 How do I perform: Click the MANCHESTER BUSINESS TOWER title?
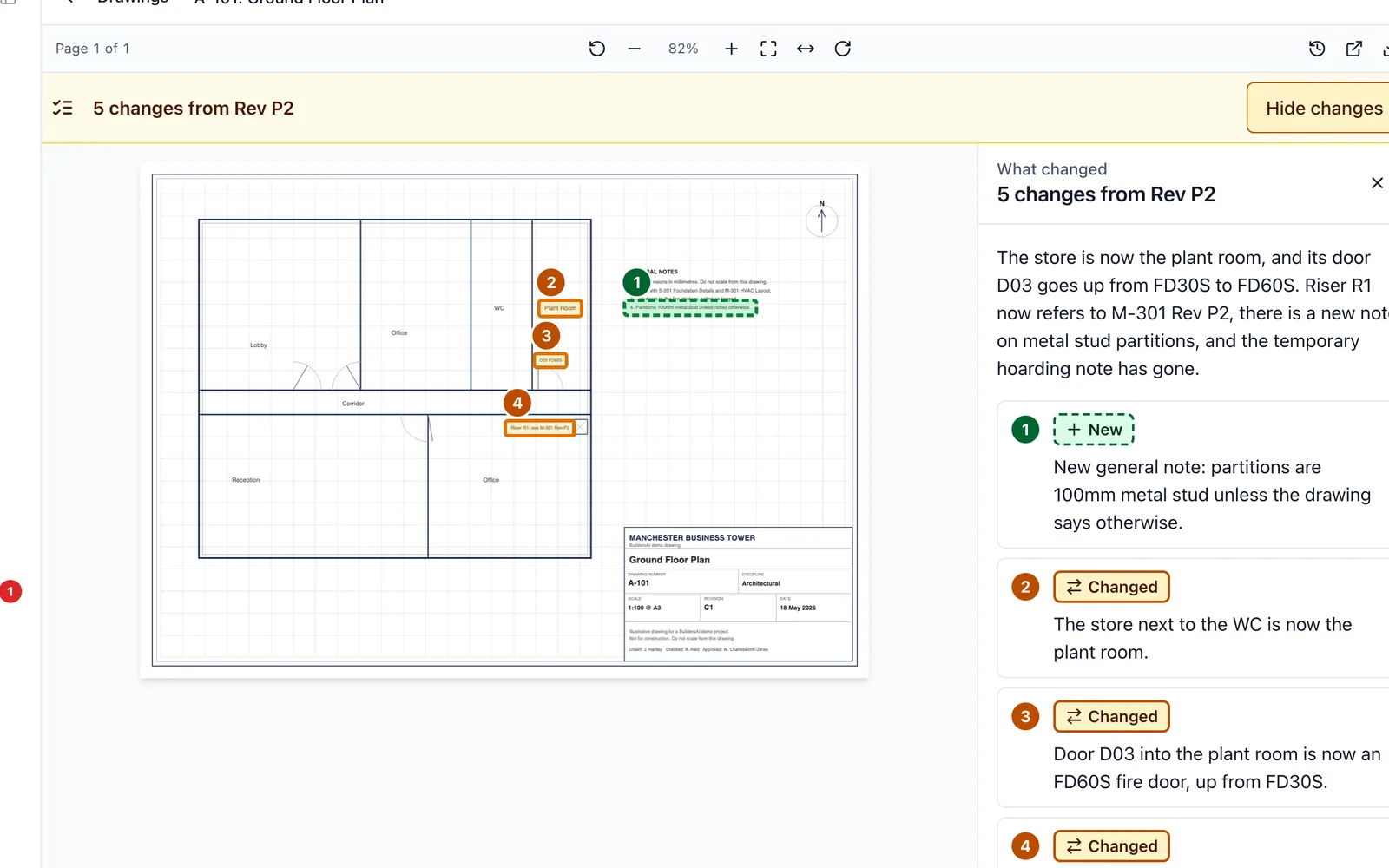pyautogui.click(x=692, y=538)
